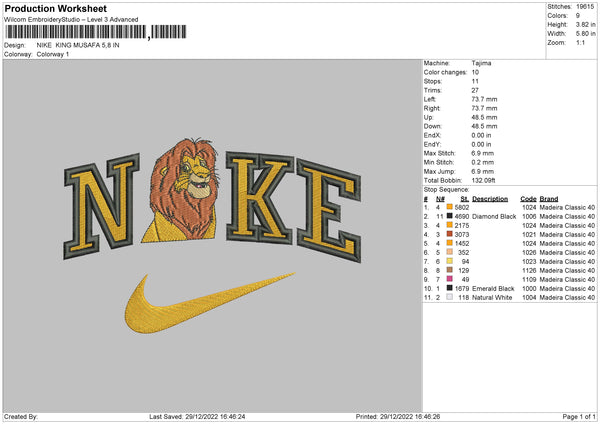This screenshot has width=600, height=424.
Task: Select the embroidered letter E in preview
Action: tap(329, 210)
